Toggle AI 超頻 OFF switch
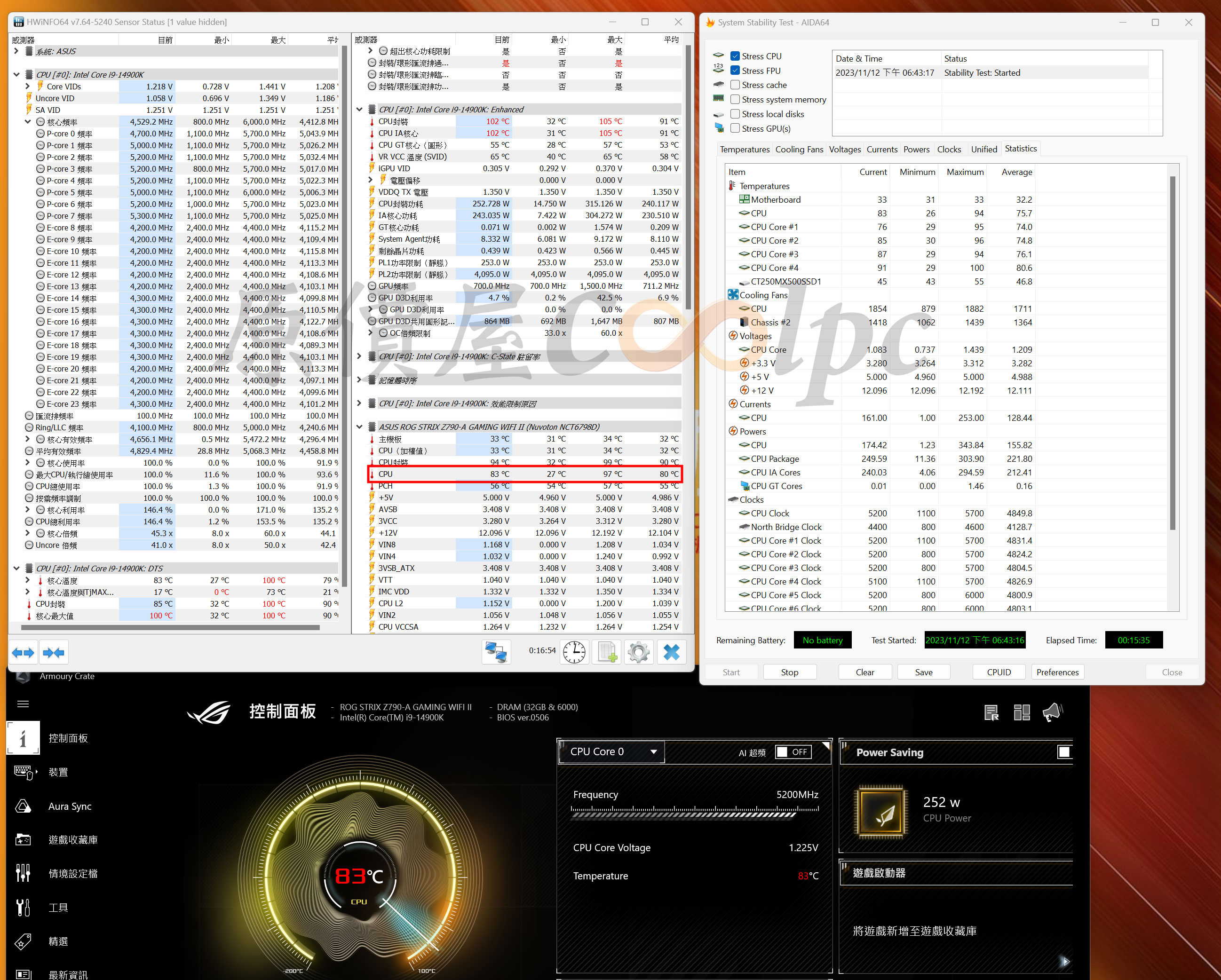1221x980 pixels. pyautogui.click(x=793, y=752)
